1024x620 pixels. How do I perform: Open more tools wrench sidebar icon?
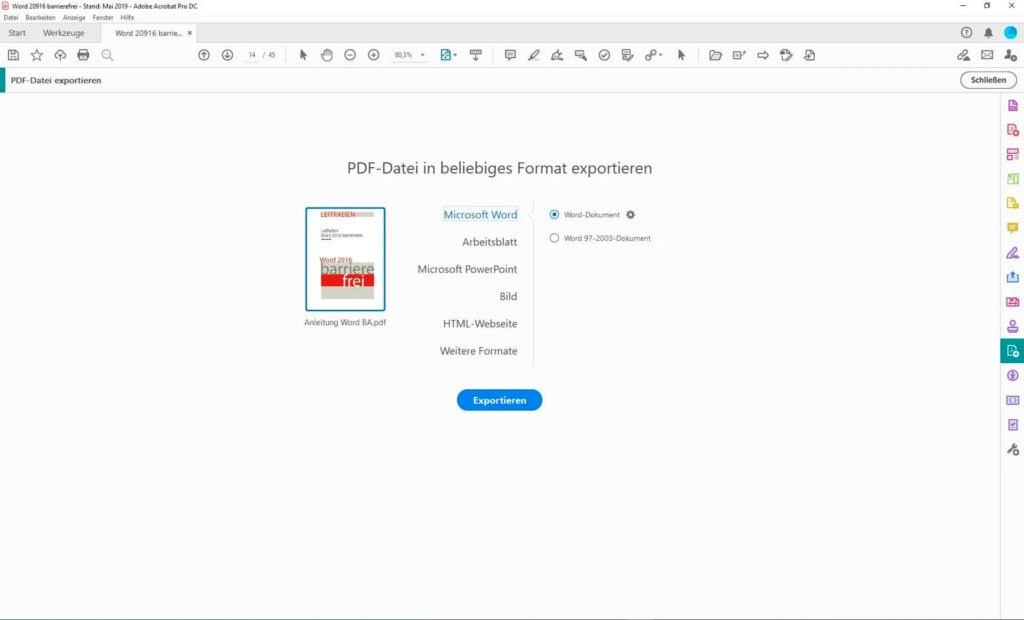1012,449
